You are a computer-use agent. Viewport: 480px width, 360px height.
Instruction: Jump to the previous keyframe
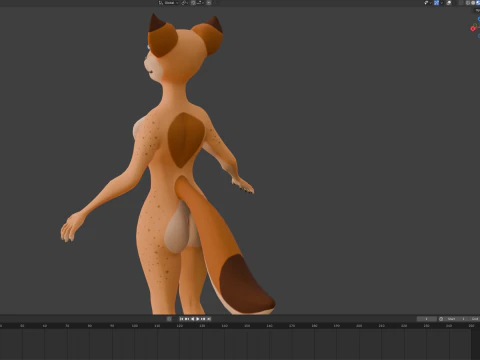187,319
